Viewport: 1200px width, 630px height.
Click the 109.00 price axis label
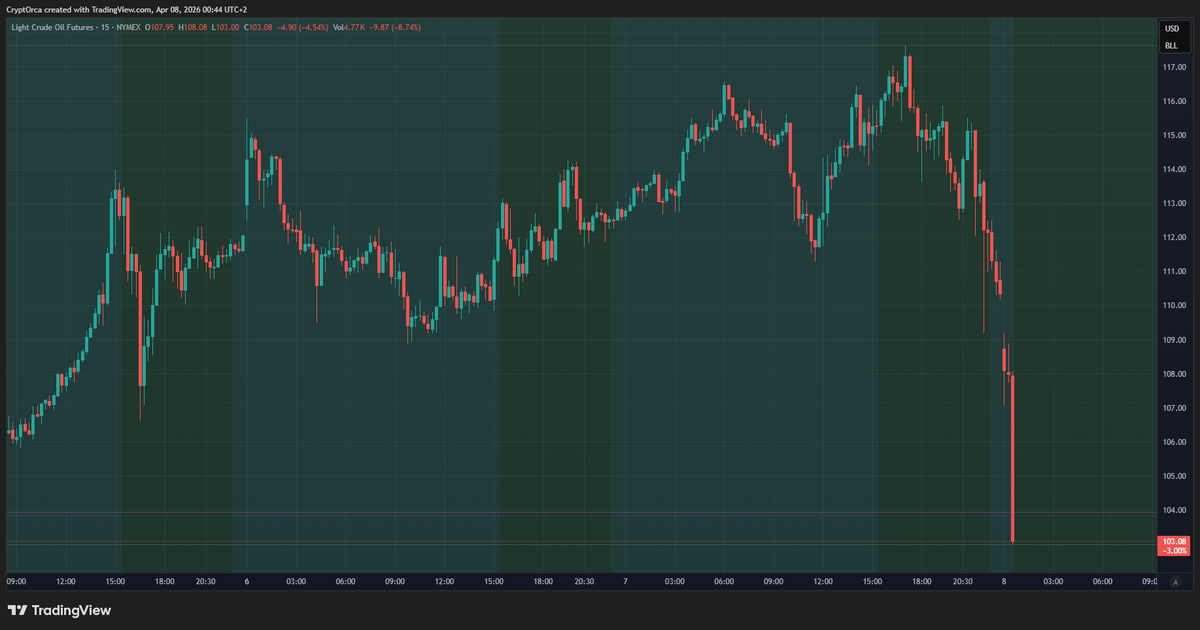1174,340
